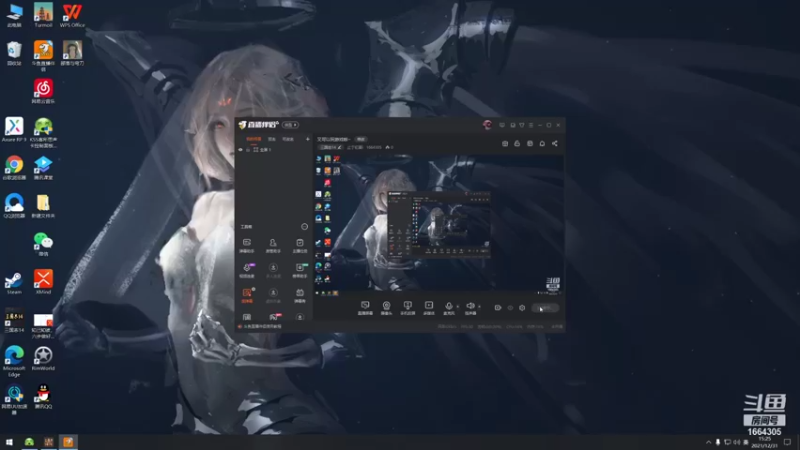Screen dimensions: 800x450
Task: Open the XMind desktop shortcut
Action: click(43, 282)
